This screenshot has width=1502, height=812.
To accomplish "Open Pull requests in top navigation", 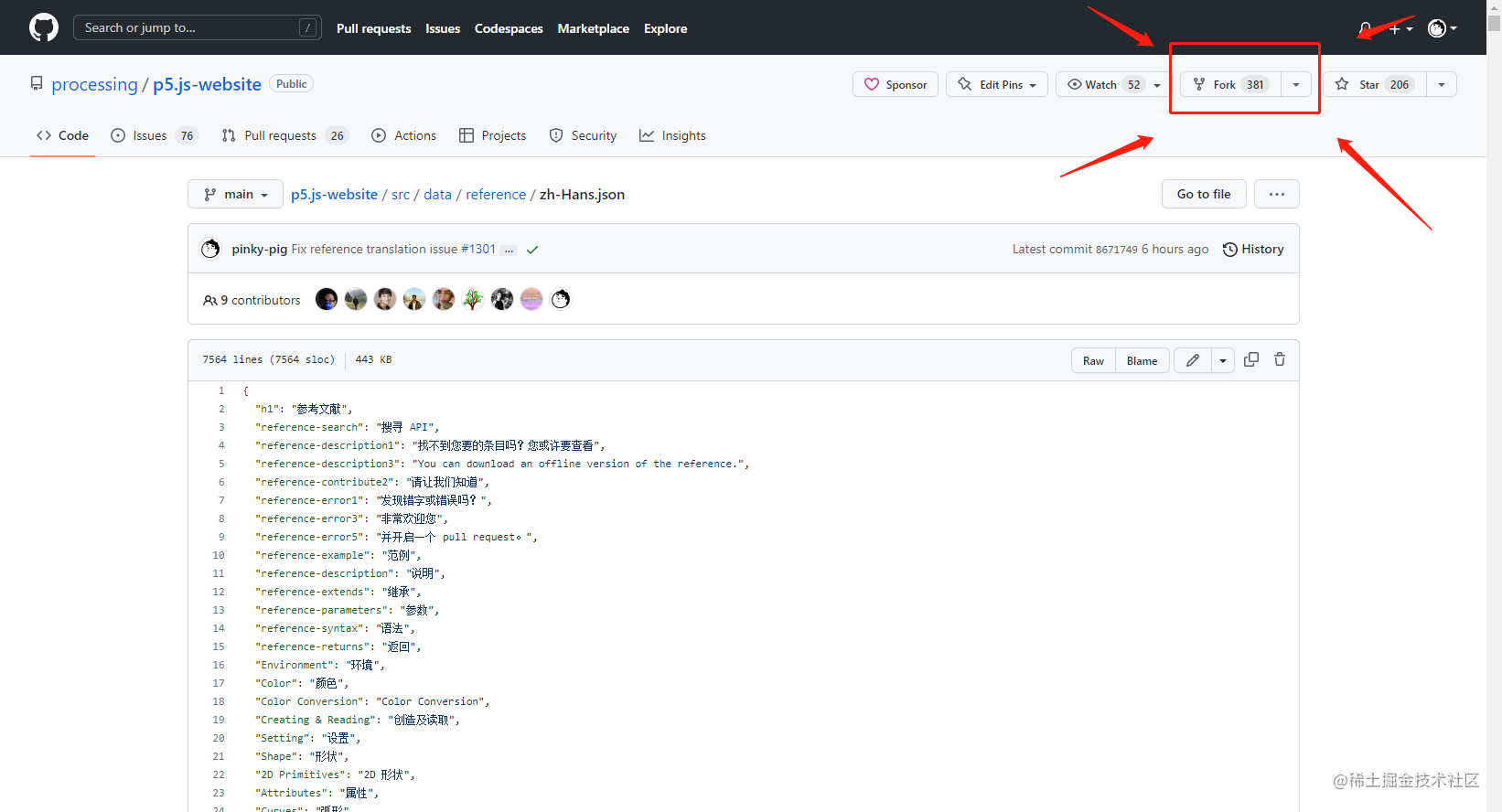I will click(x=373, y=28).
